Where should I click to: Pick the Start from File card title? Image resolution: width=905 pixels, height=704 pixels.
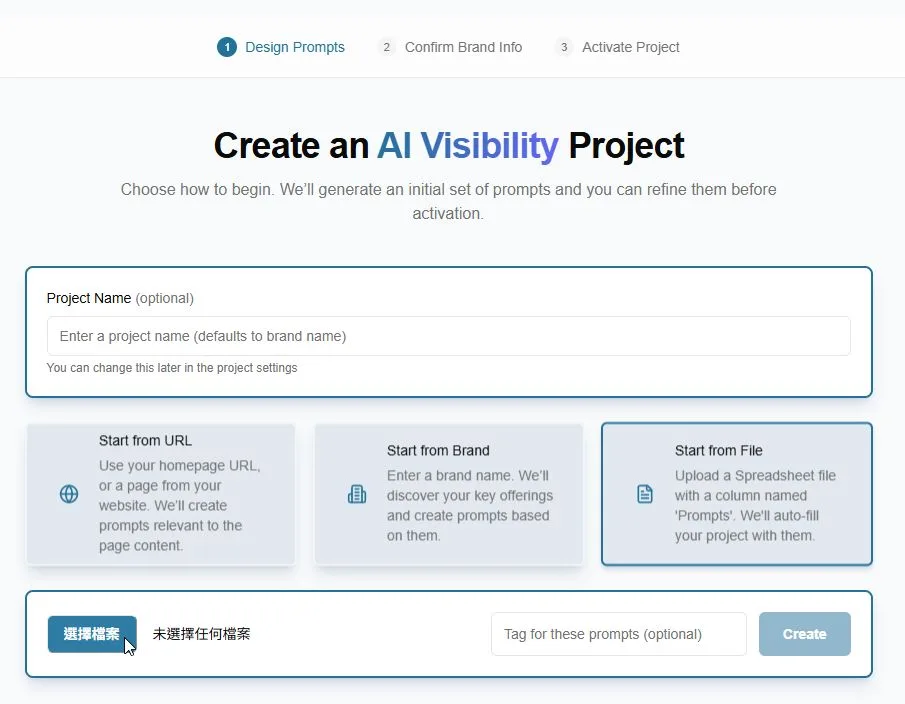[x=718, y=450]
